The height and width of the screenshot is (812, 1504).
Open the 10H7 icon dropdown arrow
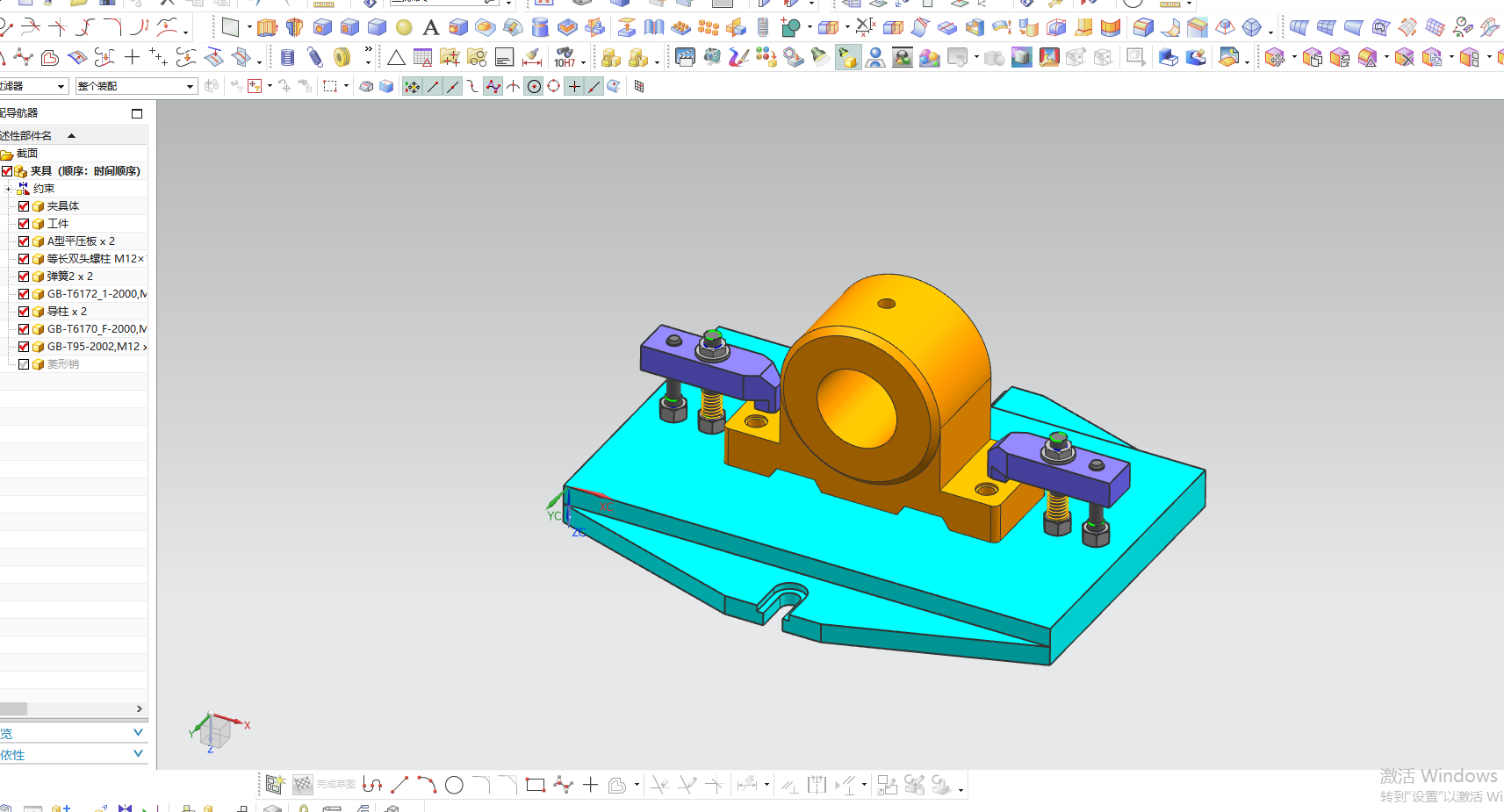583,61
